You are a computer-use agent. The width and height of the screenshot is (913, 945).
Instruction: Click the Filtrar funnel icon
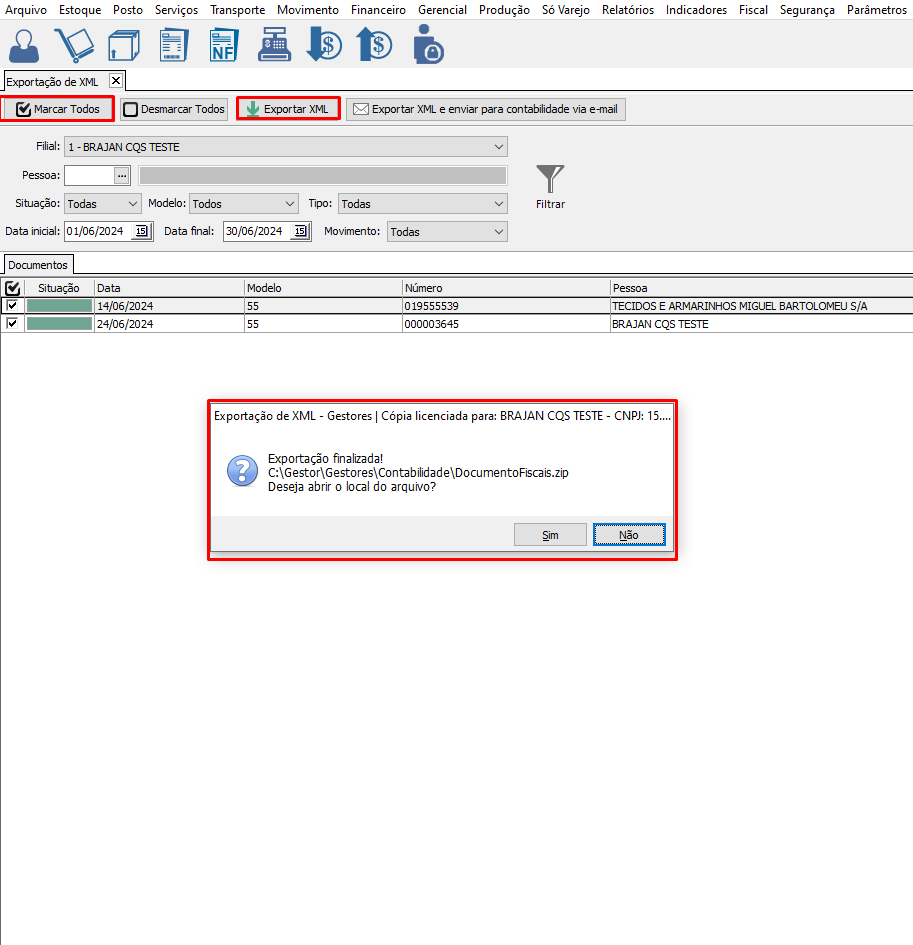click(x=550, y=180)
